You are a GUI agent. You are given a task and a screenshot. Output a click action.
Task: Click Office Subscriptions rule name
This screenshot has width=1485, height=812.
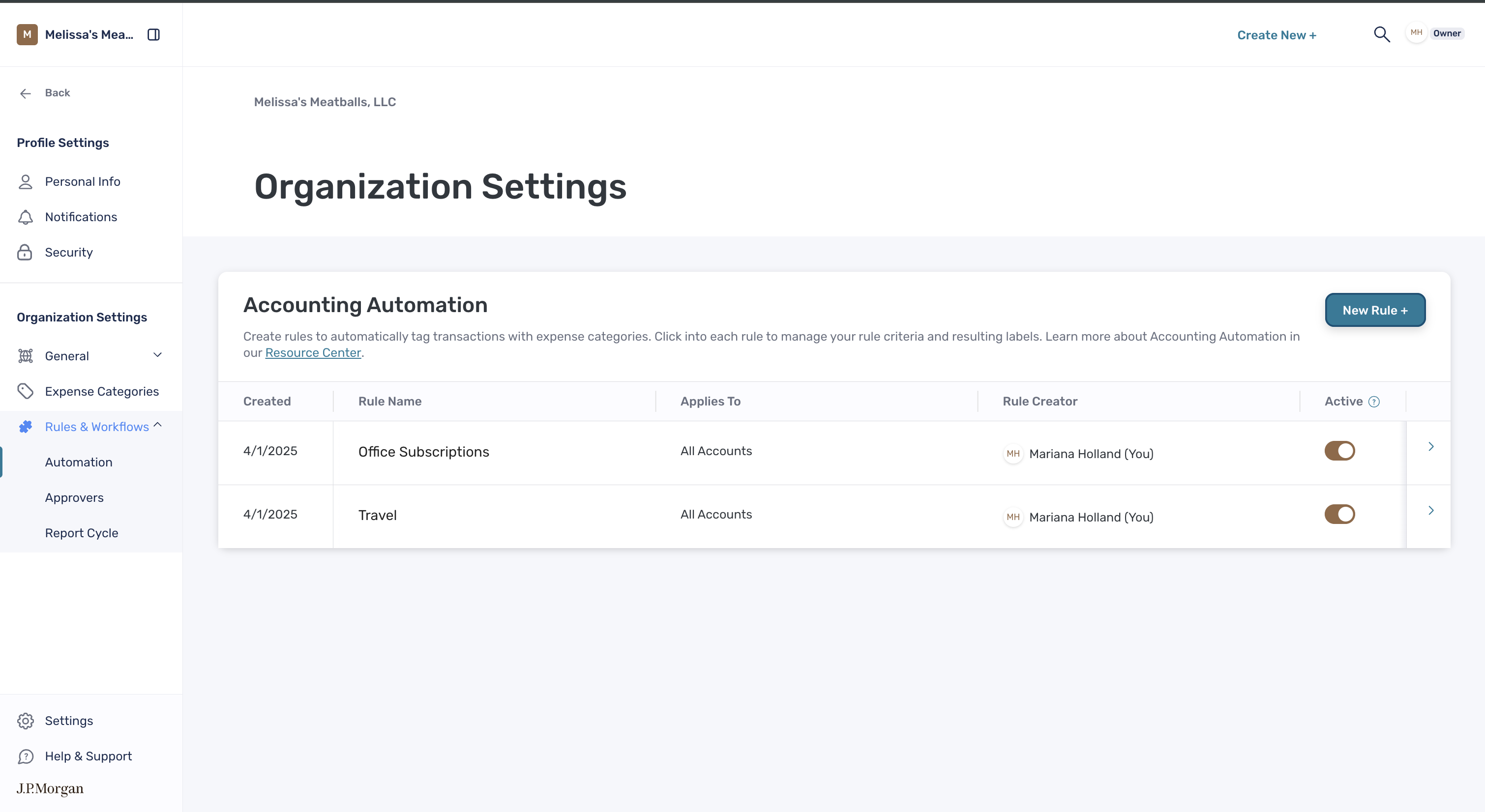pos(424,452)
